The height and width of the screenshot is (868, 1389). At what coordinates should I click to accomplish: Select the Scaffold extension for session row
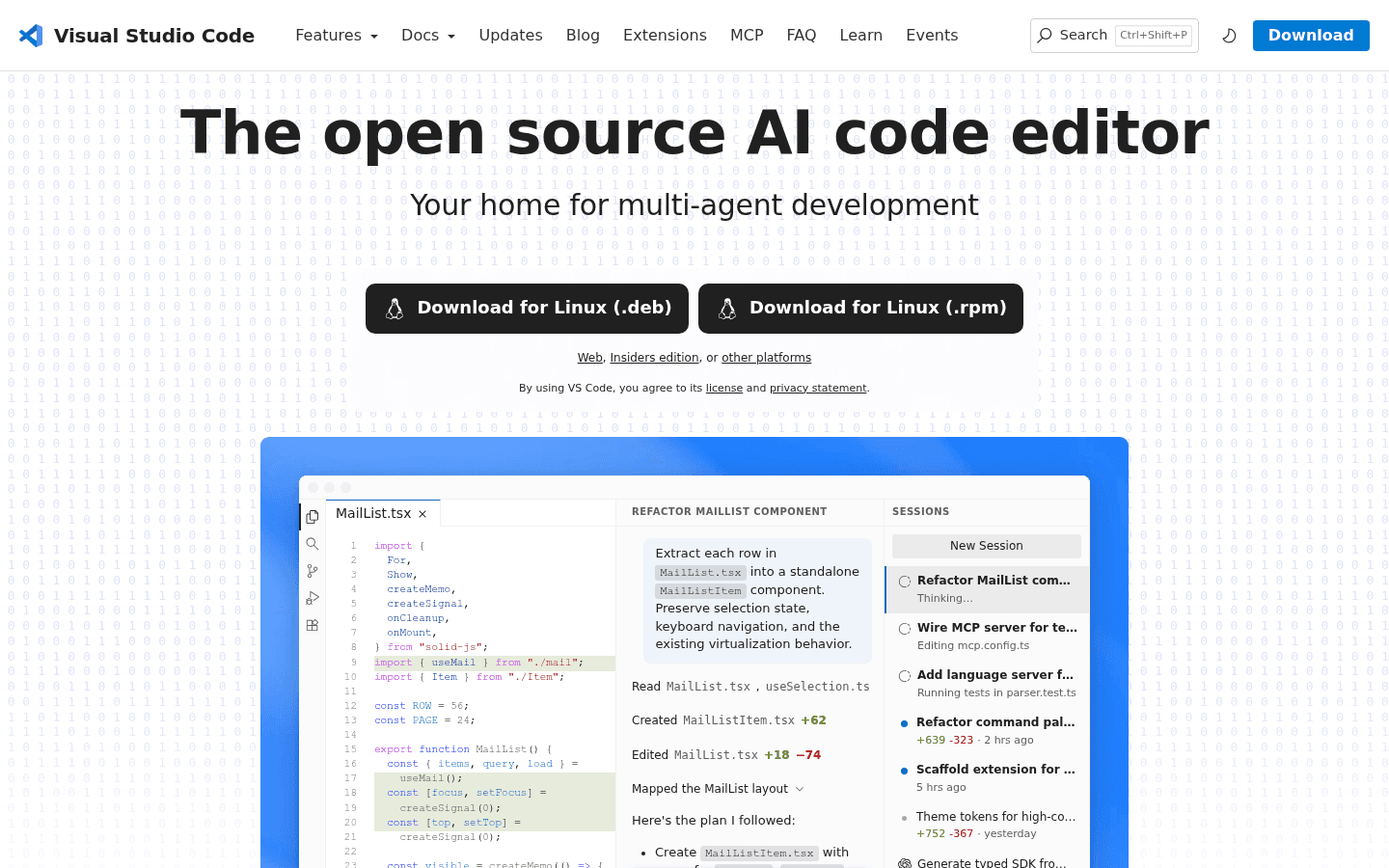tap(988, 778)
